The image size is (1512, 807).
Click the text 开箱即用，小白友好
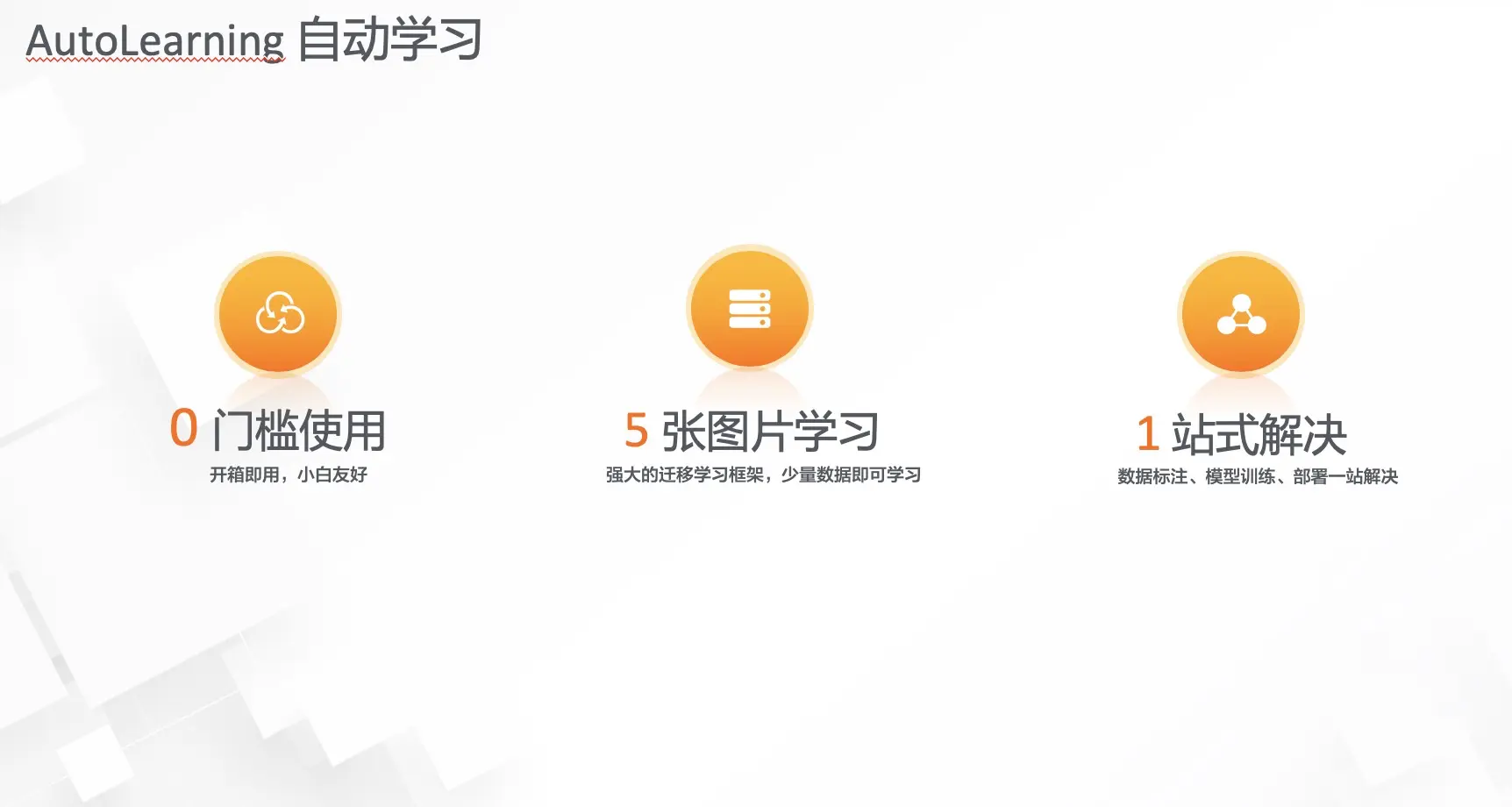289,475
